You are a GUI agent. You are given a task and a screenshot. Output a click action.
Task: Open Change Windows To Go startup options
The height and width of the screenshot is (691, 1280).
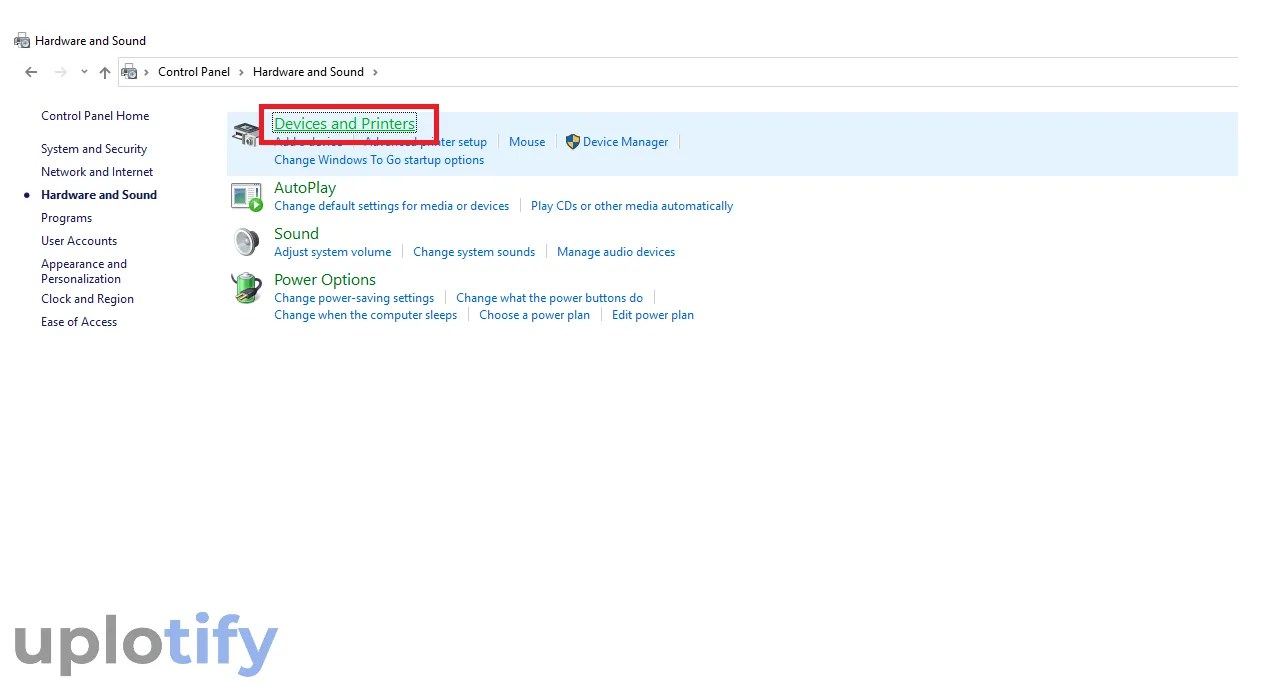coord(379,160)
